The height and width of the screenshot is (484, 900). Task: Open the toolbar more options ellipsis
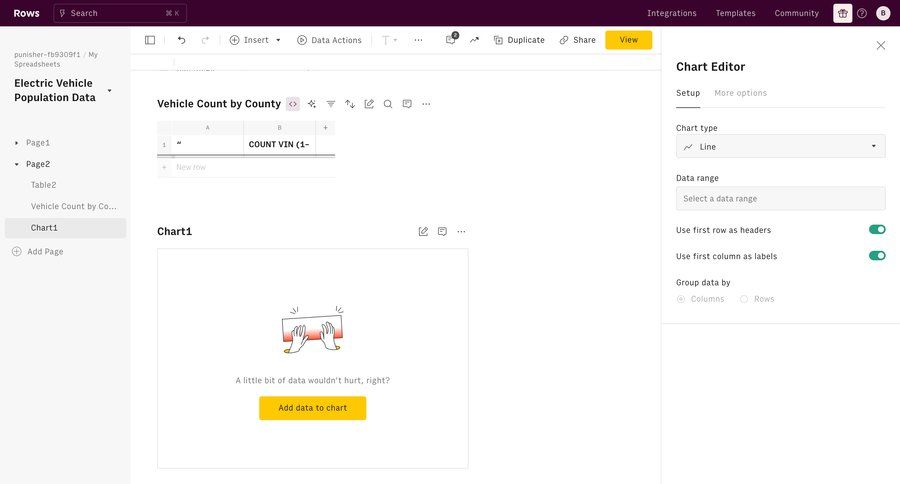pos(418,40)
